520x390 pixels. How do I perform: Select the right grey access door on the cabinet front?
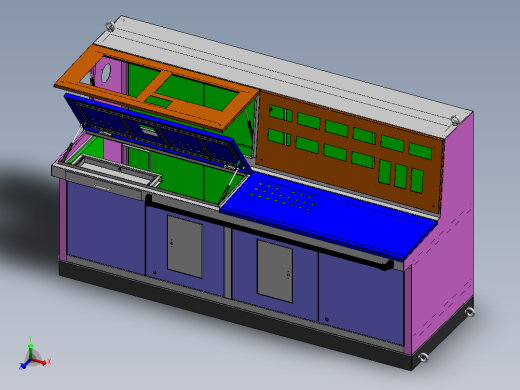[275, 271]
